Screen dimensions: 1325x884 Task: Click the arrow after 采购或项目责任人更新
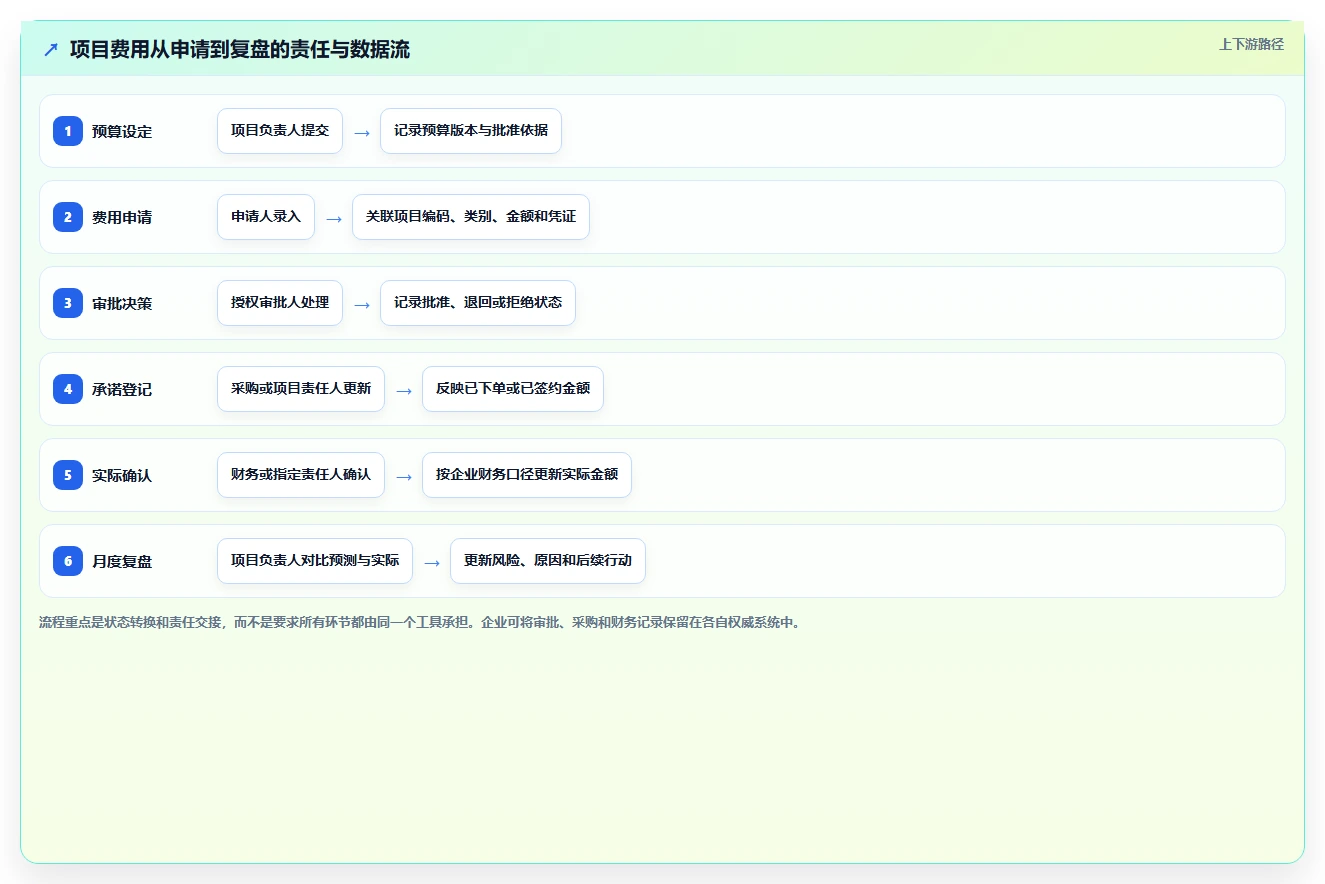pos(404,390)
